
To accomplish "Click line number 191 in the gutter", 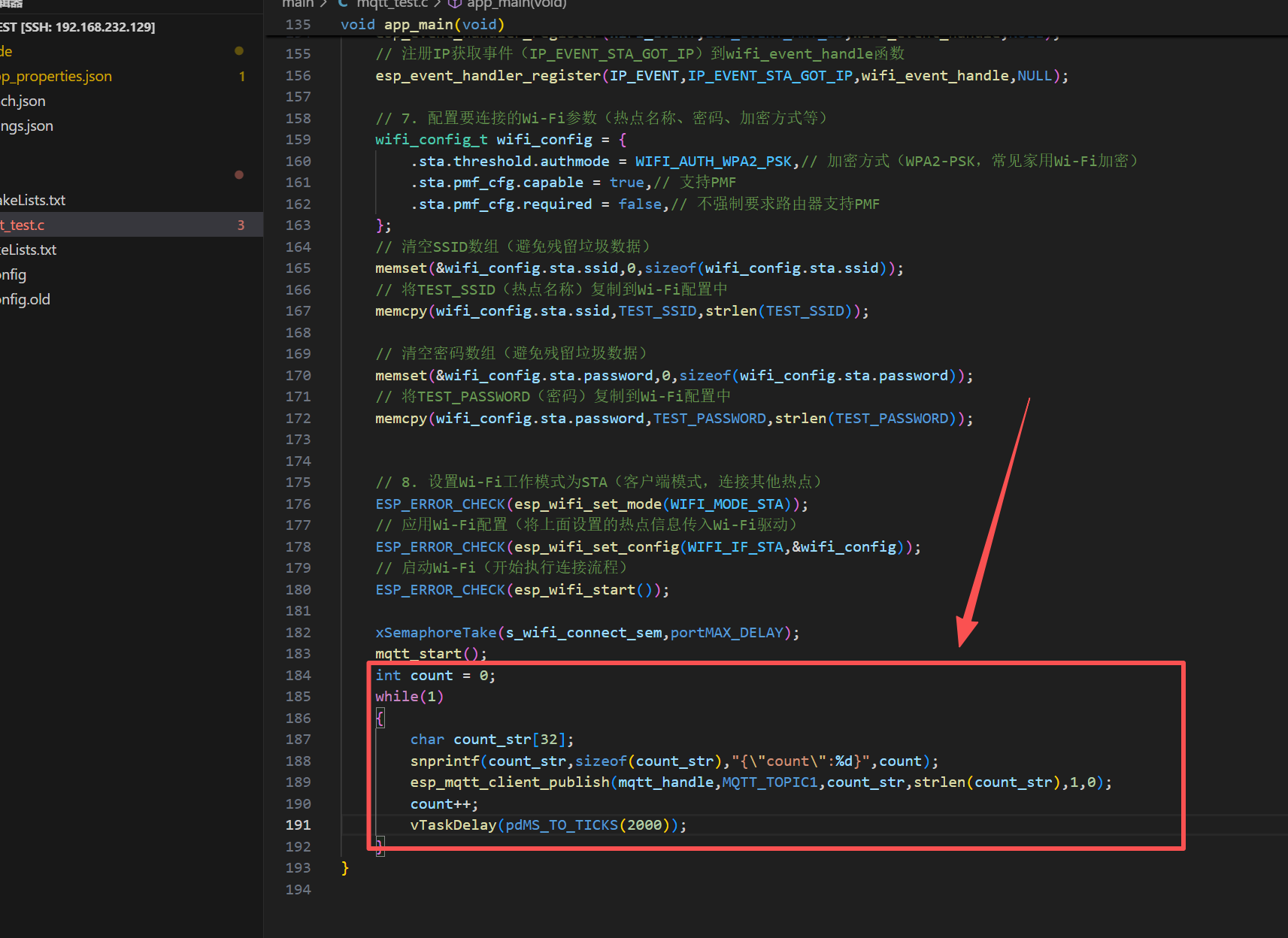I will pos(298,825).
